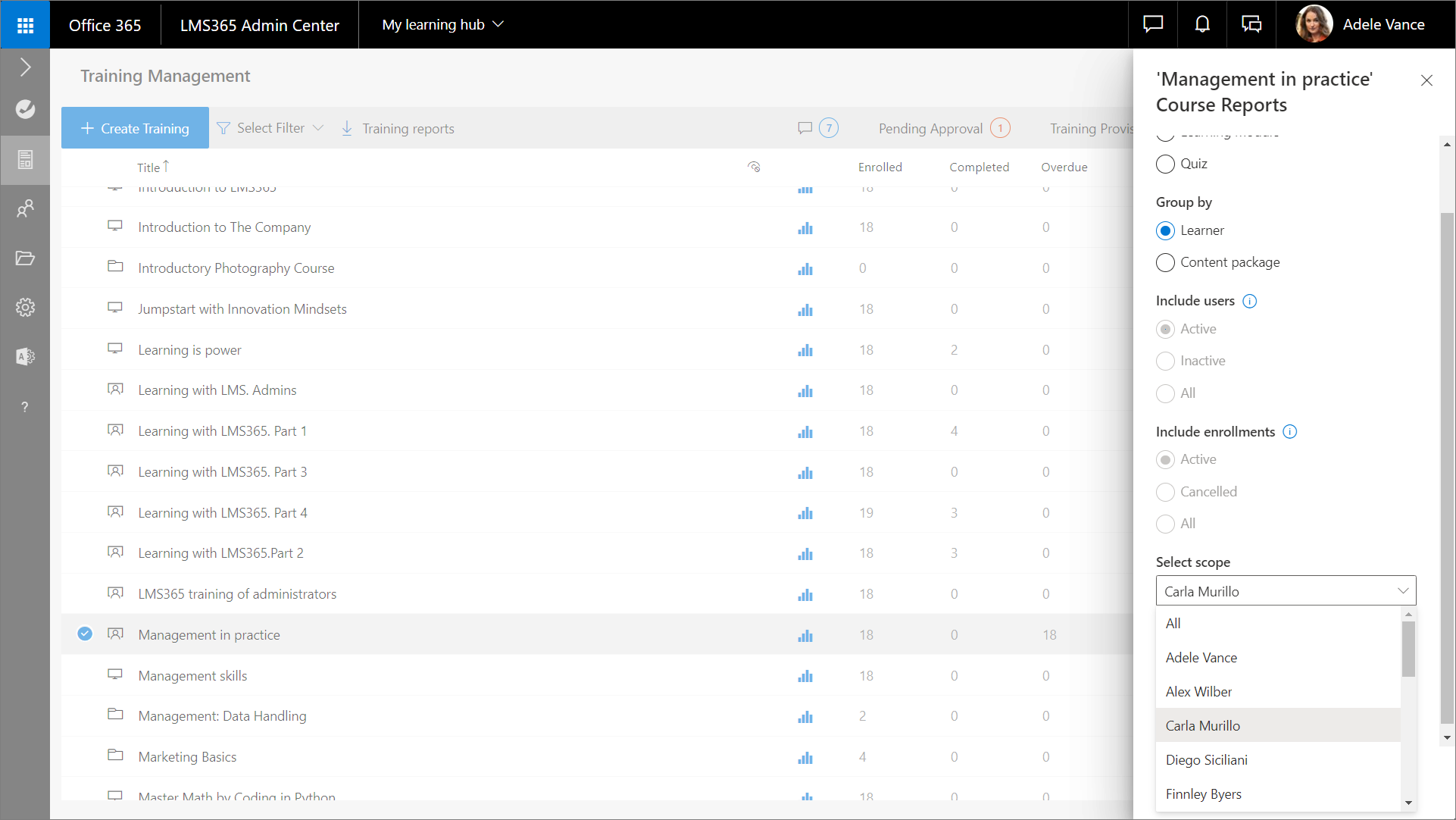
Task: Click the notifications bell icon
Action: 1201,24
